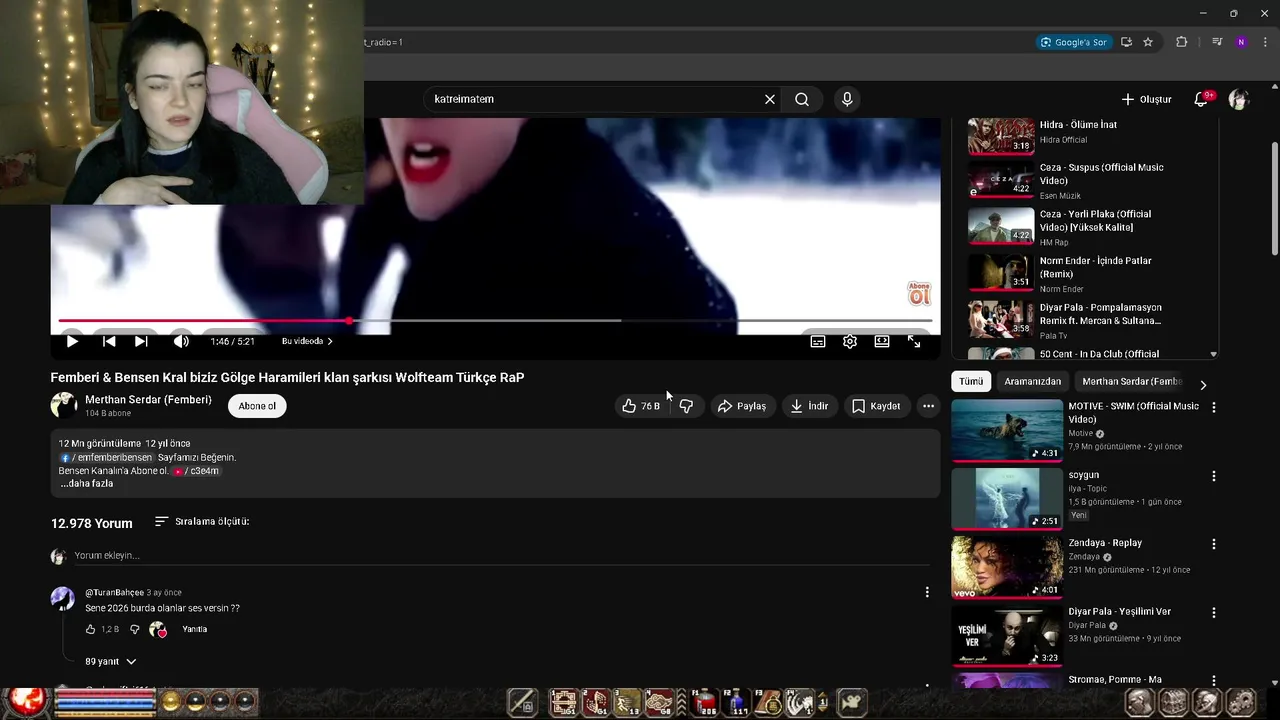Open options for Zendaya - Replay video
This screenshot has width=1280, height=720.
click(x=1214, y=544)
